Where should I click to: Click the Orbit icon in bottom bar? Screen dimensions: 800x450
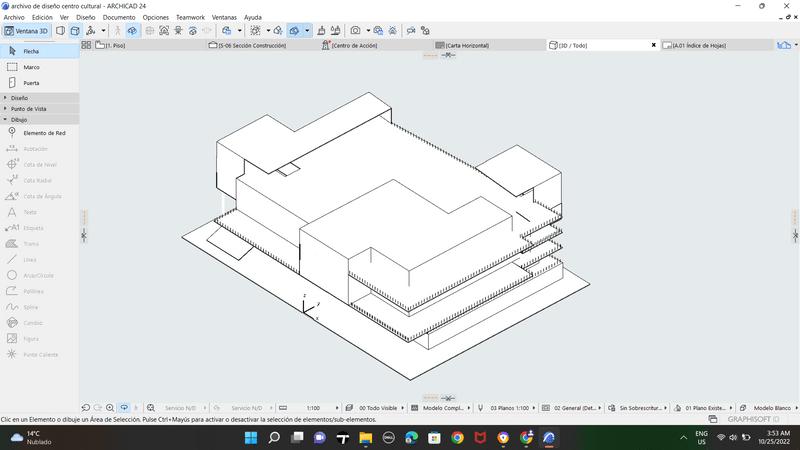(124, 408)
